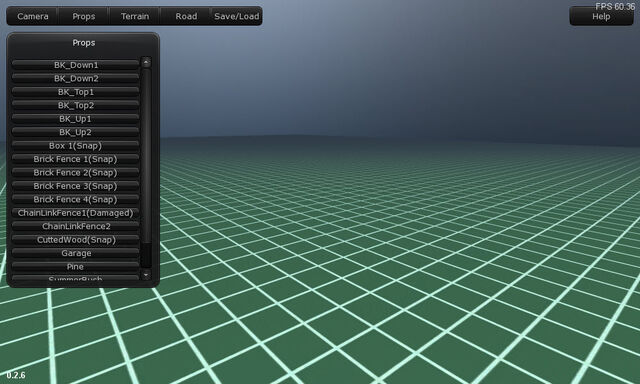640x384 pixels.
Task: Choose the Box 1(Snap) prop
Action: 76,146
